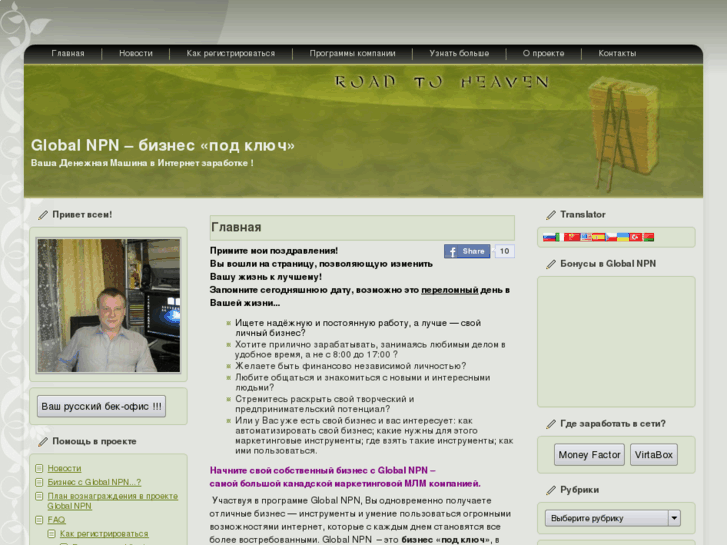Image resolution: width=727 pixels, height=545 pixels.
Task: Open the Контакты menu item
Action: coord(617,53)
